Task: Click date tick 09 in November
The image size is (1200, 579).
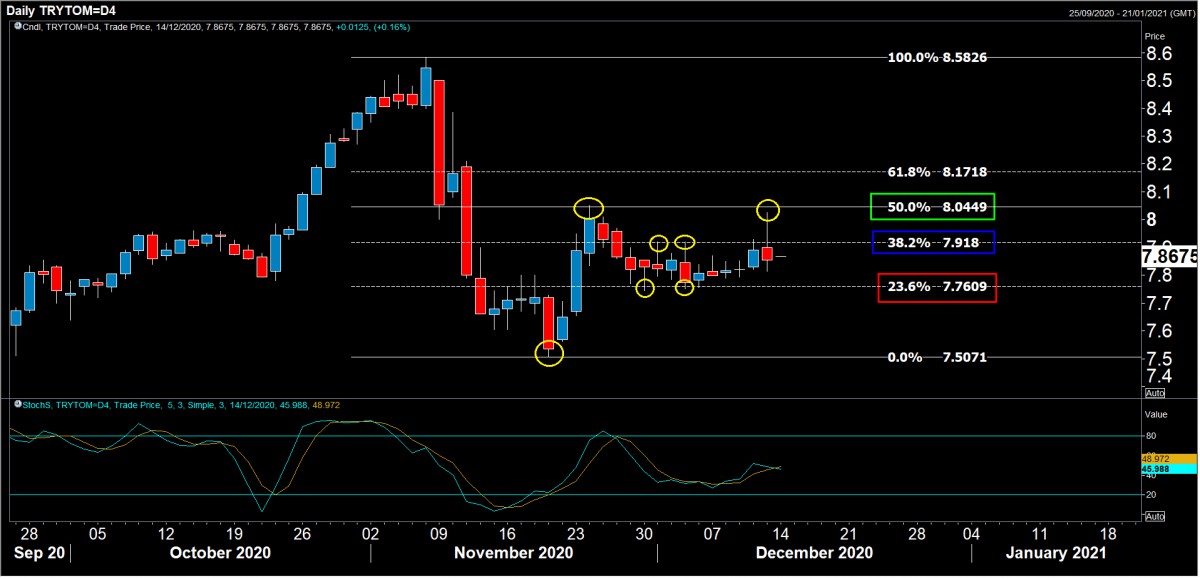Action: pyautogui.click(x=437, y=534)
